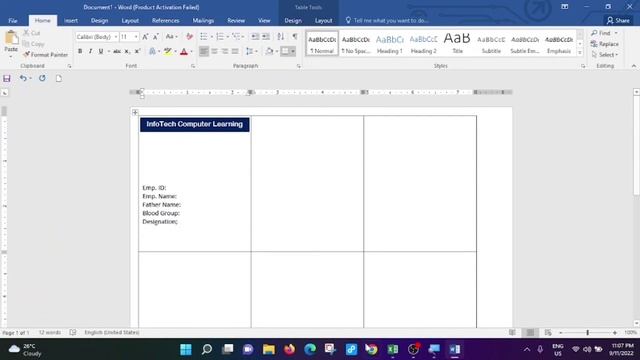The width and height of the screenshot is (640, 360).
Task: Apply Justify alignment
Action: point(235,51)
